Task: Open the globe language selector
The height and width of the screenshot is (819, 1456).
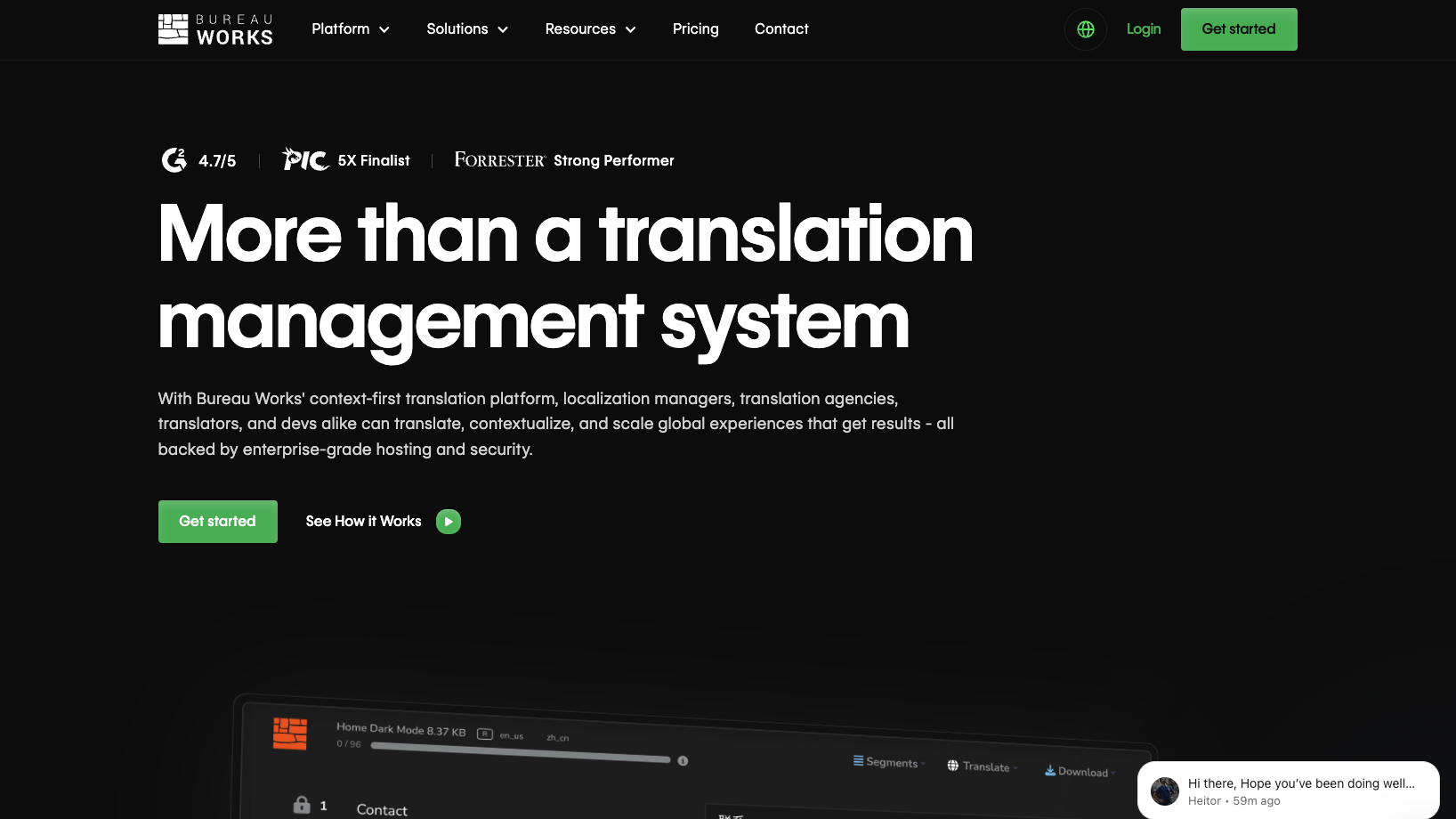Action: pyautogui.click(x=1085, y=29)
